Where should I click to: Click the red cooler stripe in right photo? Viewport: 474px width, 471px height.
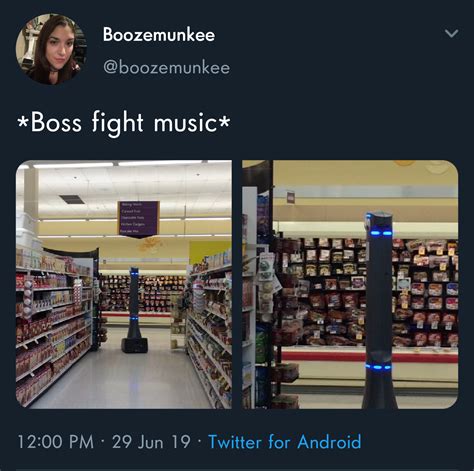coord(370,356)
